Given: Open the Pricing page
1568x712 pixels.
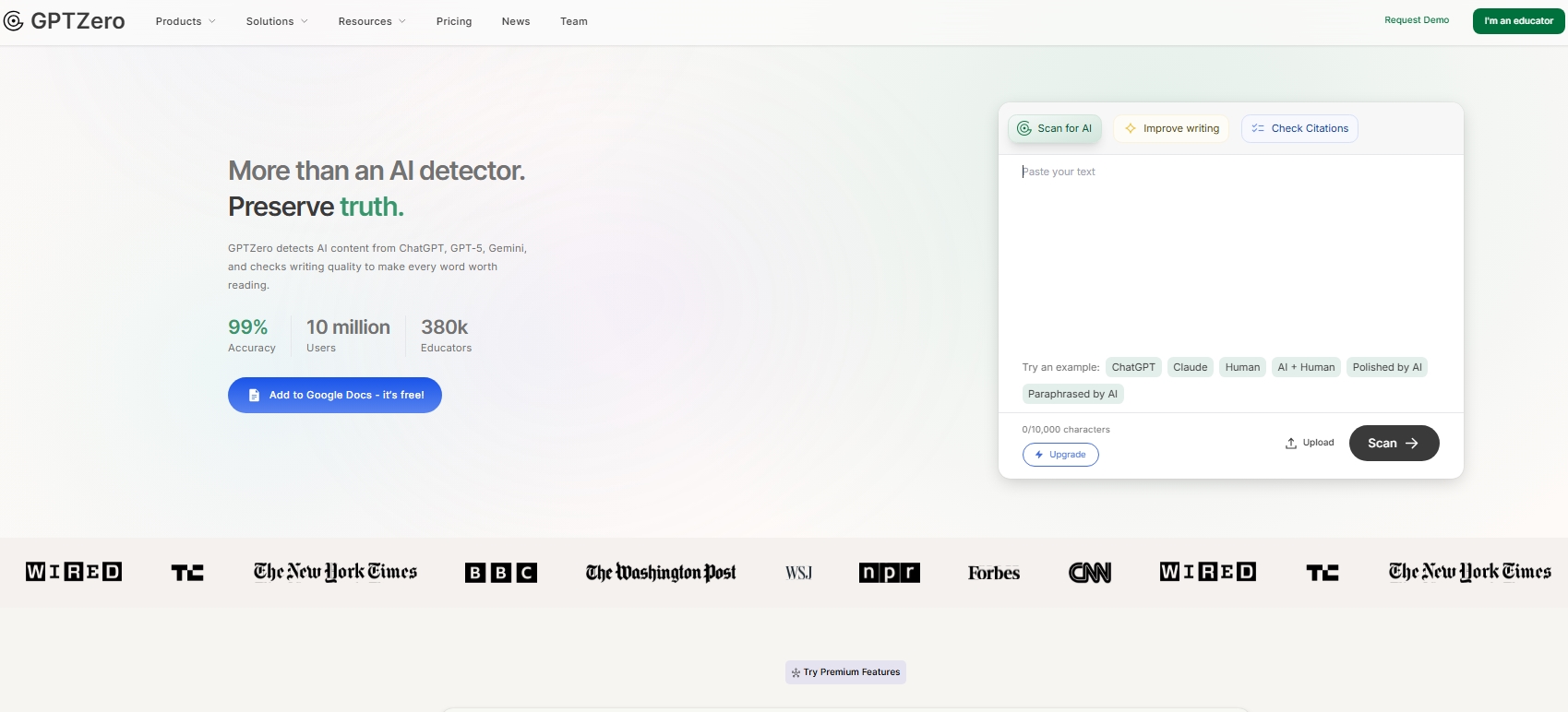Looking at the screenshot, I should click(x=454, y=21).
